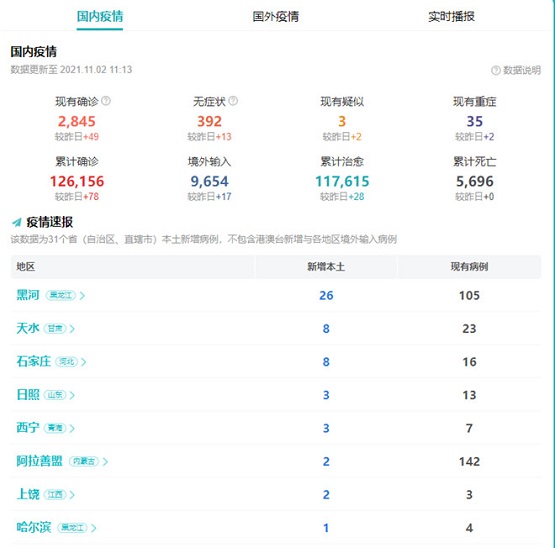Expand the 天水 row chevron

point(72,329)
